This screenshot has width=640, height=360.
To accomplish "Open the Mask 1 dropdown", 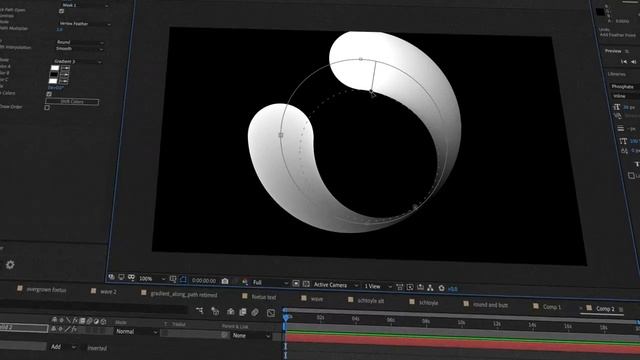I will (x=84, y=5).
